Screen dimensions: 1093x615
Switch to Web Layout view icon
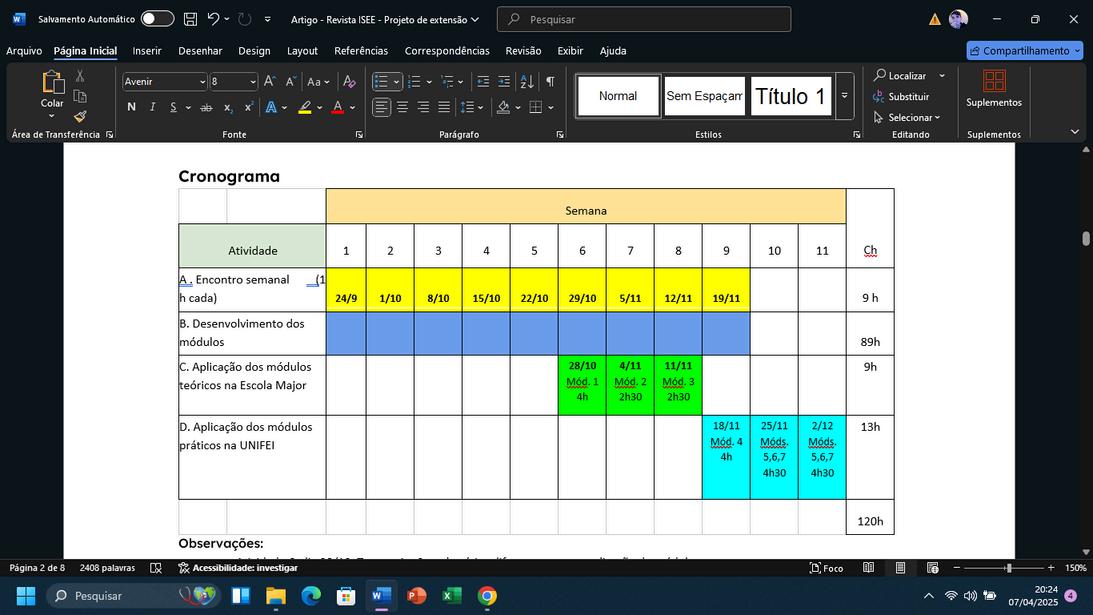(x=933, y=568)
